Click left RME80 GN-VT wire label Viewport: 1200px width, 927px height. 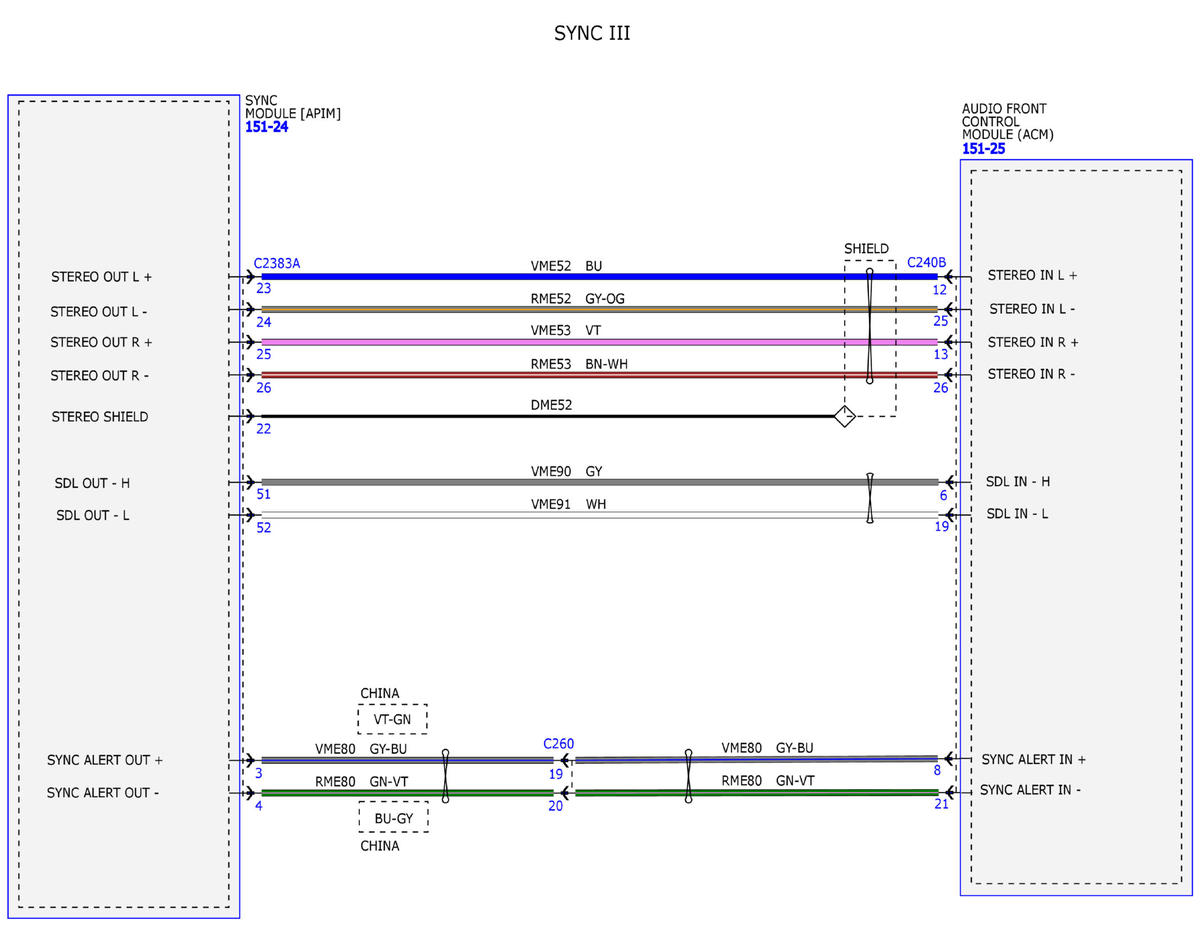click(364, 781)
